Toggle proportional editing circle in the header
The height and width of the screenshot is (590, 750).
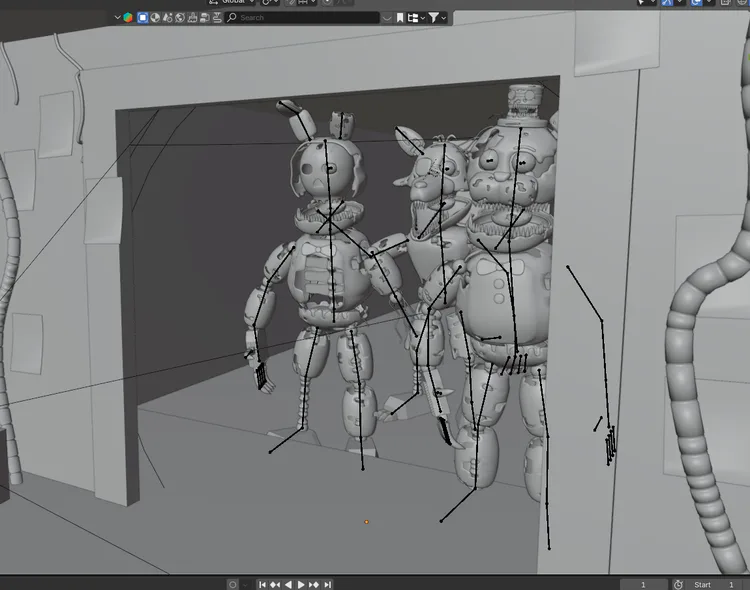click(x=327, y=2)
